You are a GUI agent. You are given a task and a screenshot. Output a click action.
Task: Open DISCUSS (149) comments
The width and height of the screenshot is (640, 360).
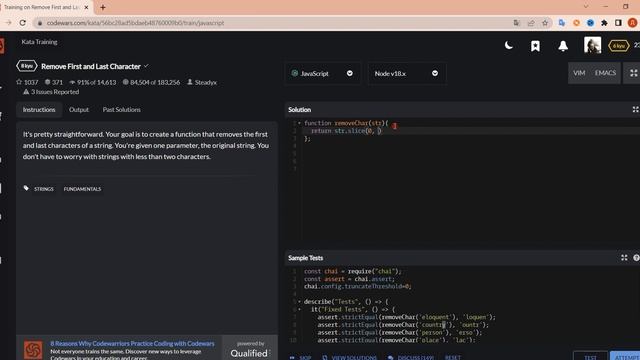pos(411,357)
